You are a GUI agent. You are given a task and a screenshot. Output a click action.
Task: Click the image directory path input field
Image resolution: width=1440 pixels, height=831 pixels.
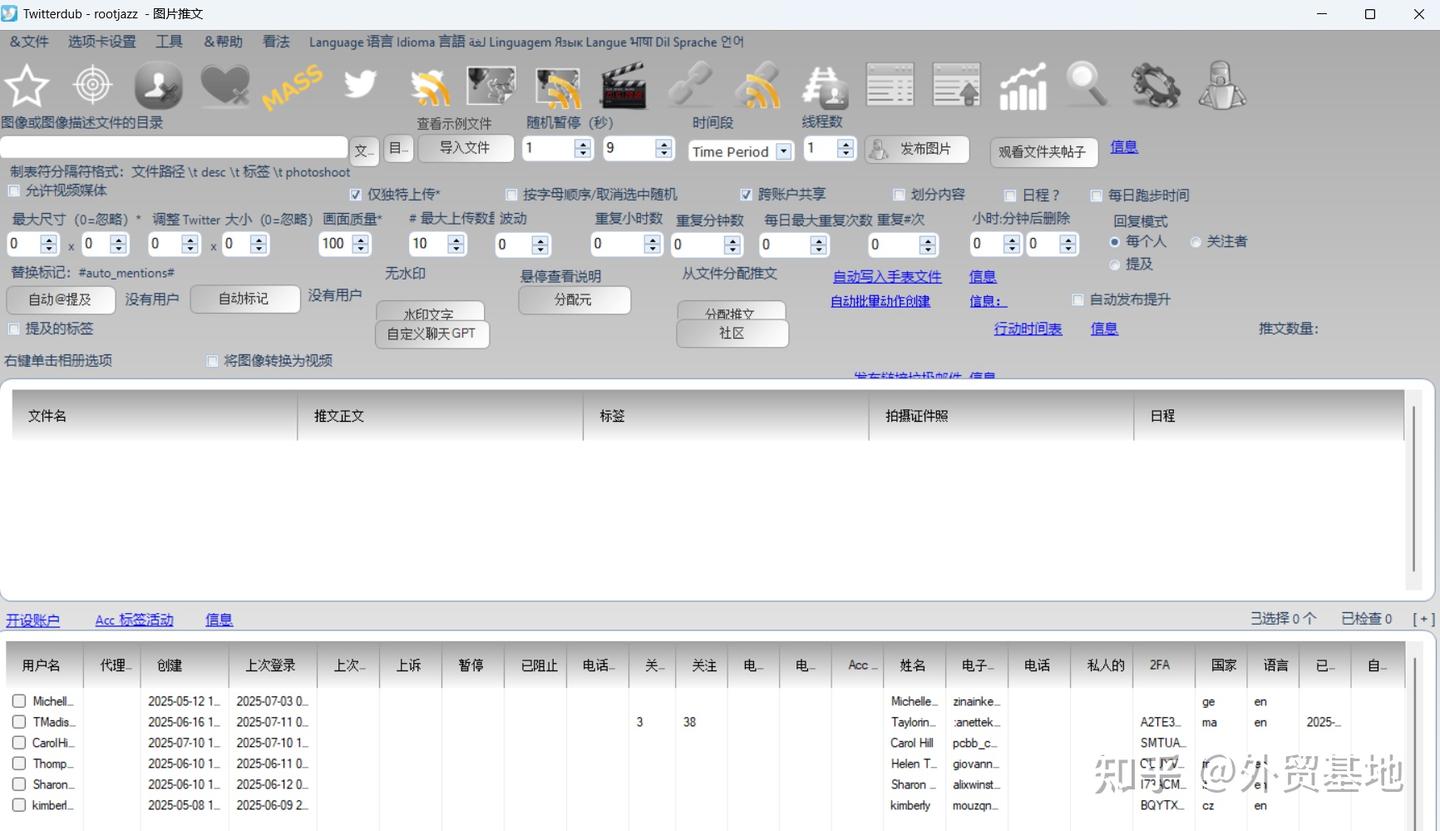[x=174, y=148]
